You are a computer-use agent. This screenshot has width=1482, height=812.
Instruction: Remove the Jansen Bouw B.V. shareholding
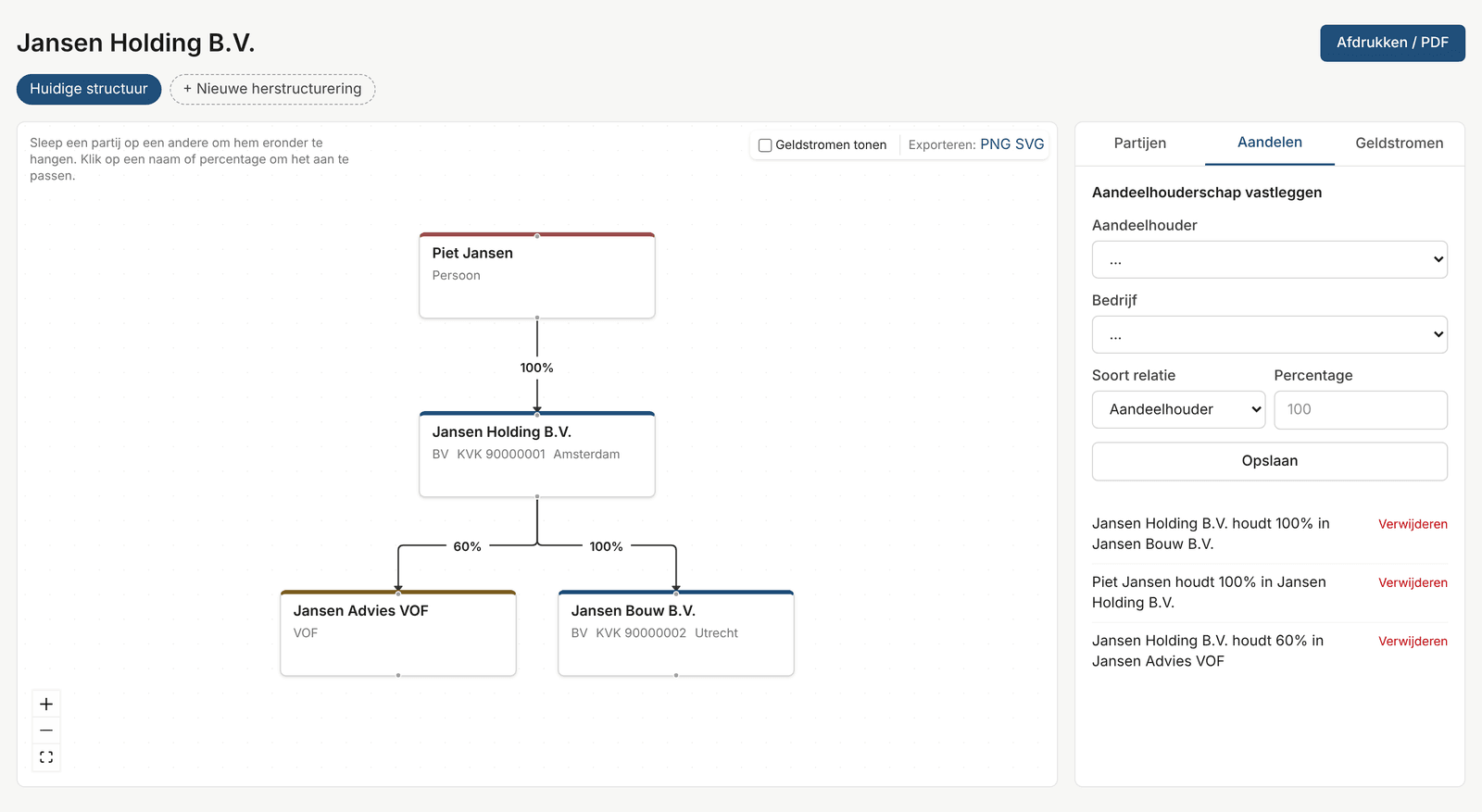click(x=1413, y=524)
